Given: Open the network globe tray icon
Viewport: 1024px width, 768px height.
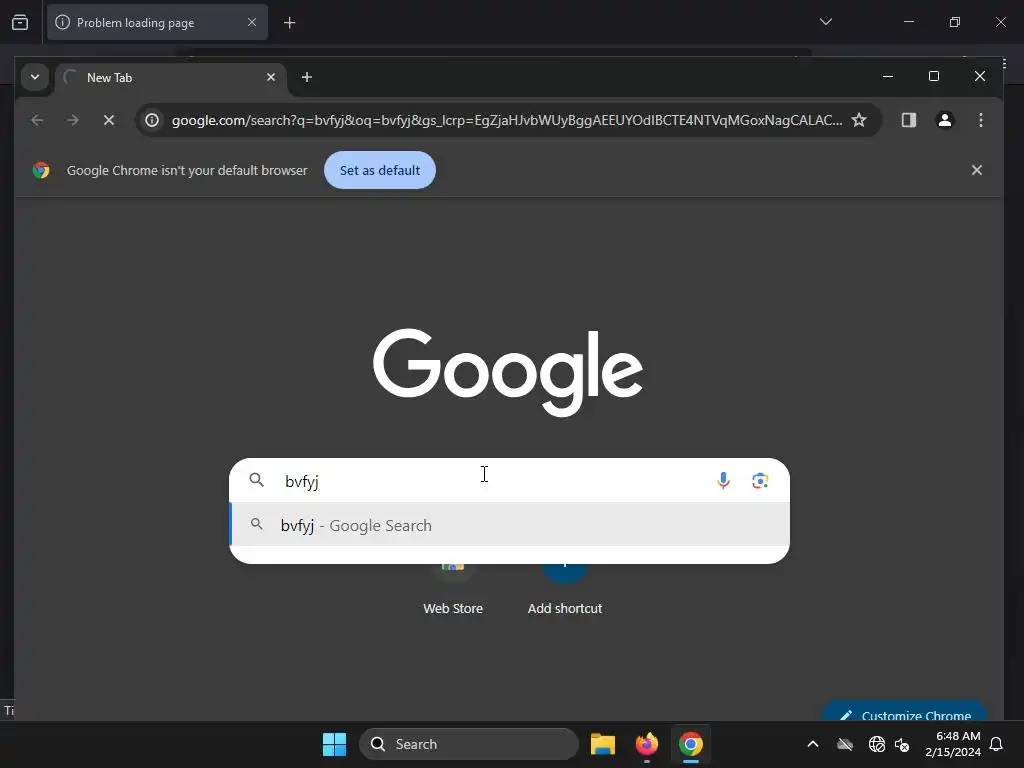Looking at the screenshot, I should (876, 744).
